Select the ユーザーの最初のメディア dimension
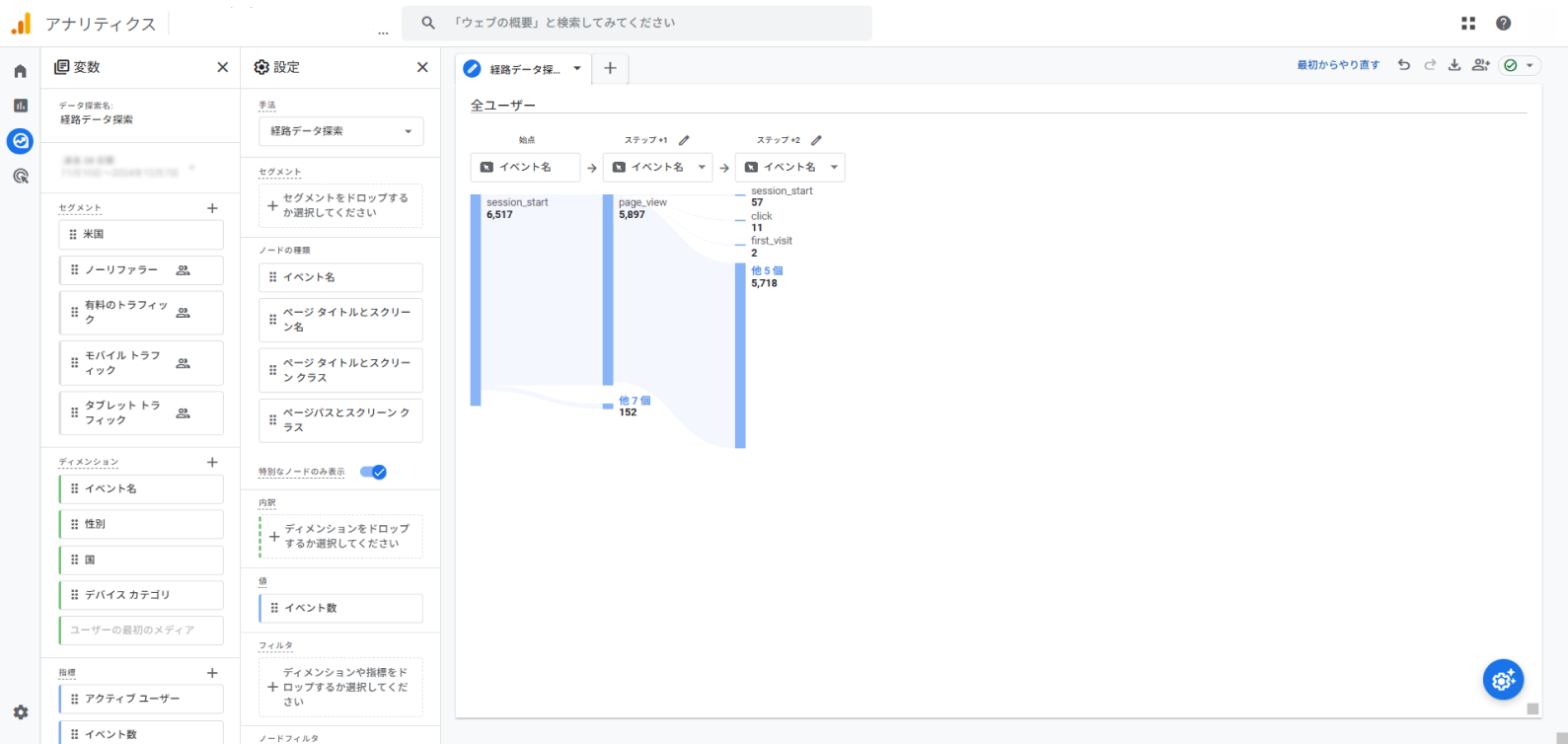Screen dimensions: 1568x744 (141, 631)
